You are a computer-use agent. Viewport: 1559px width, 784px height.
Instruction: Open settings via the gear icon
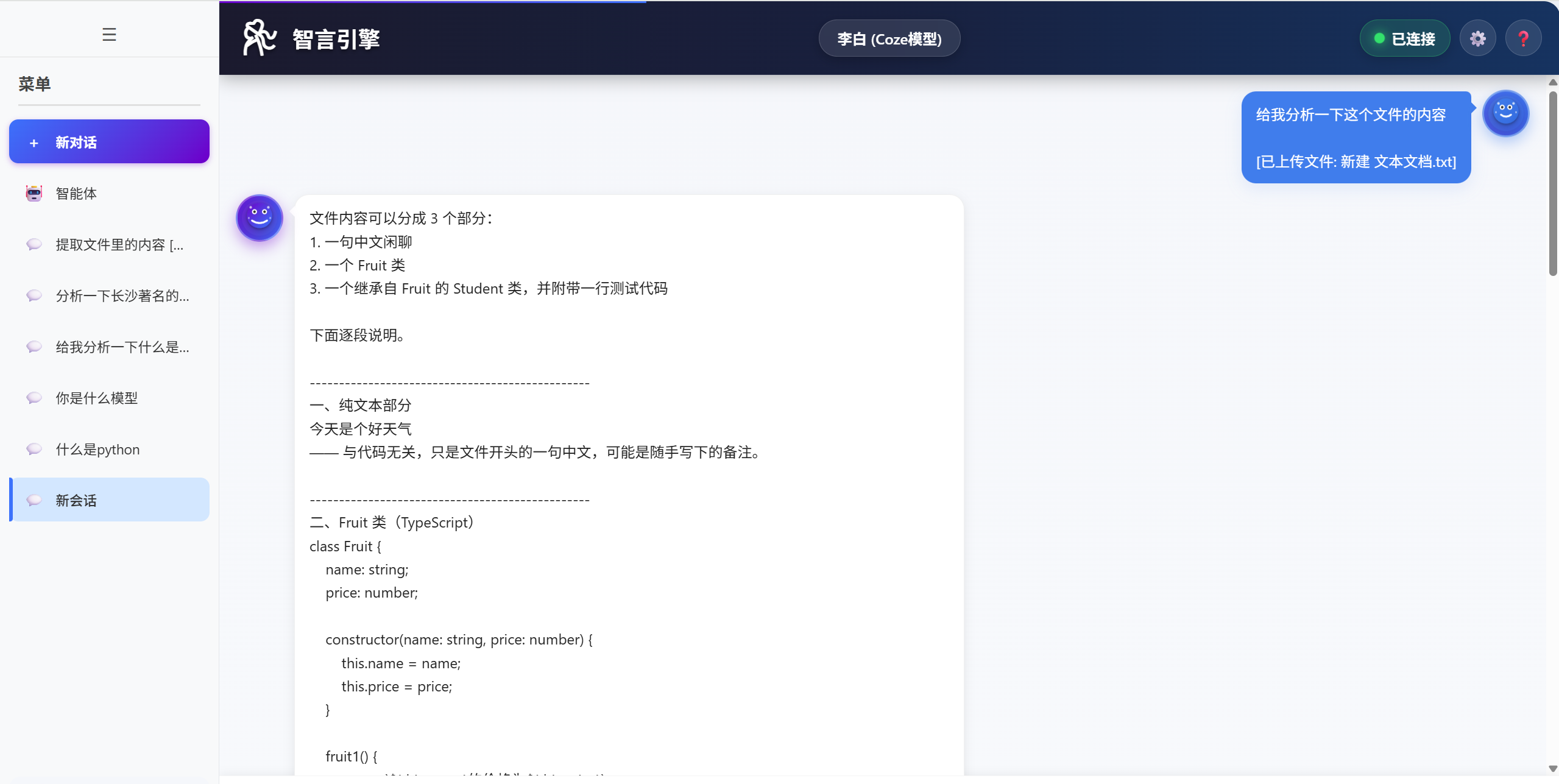(x=1477, y=38)
